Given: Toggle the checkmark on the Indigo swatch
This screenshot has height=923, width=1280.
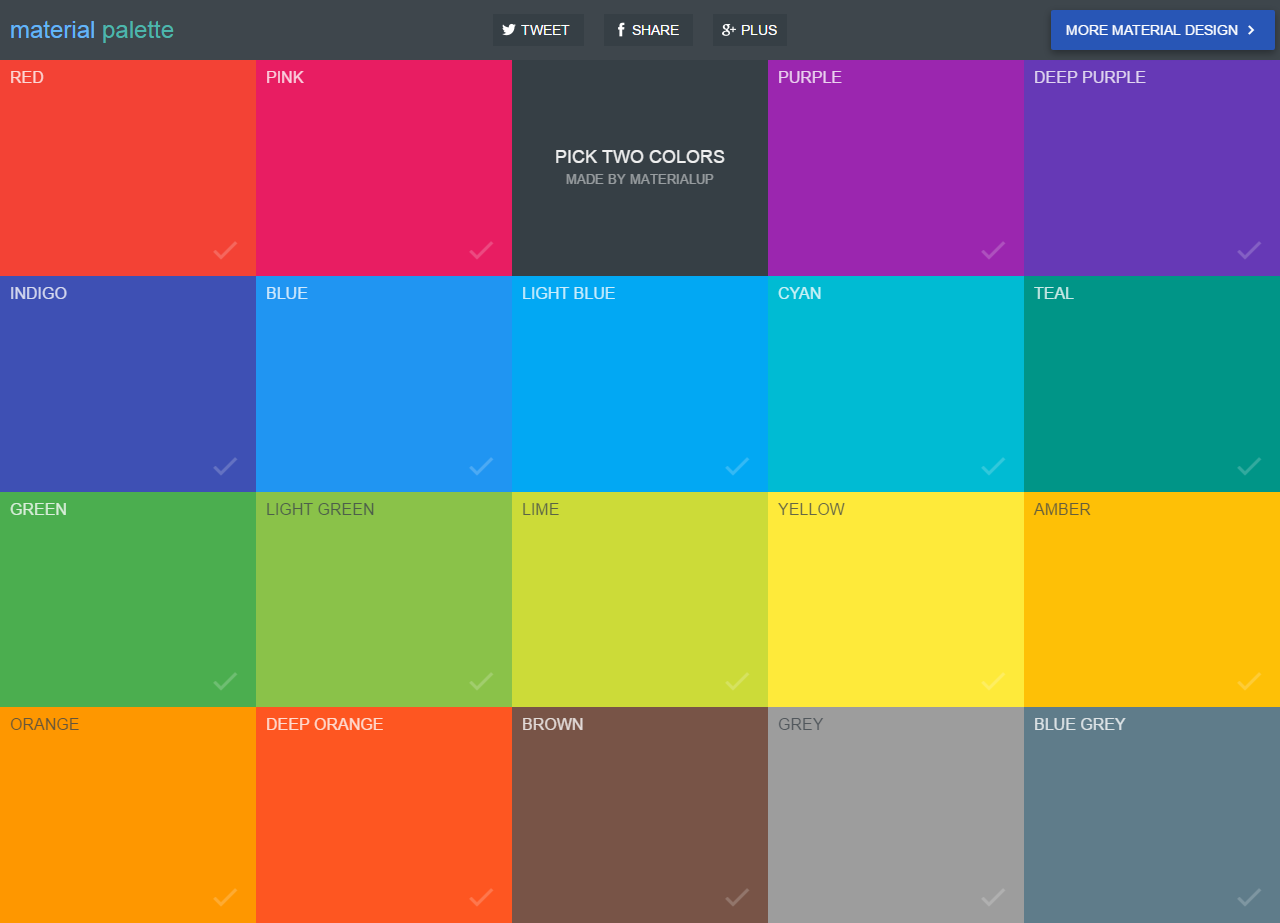Looking at the screenshot, I should (x=225, y=466).
